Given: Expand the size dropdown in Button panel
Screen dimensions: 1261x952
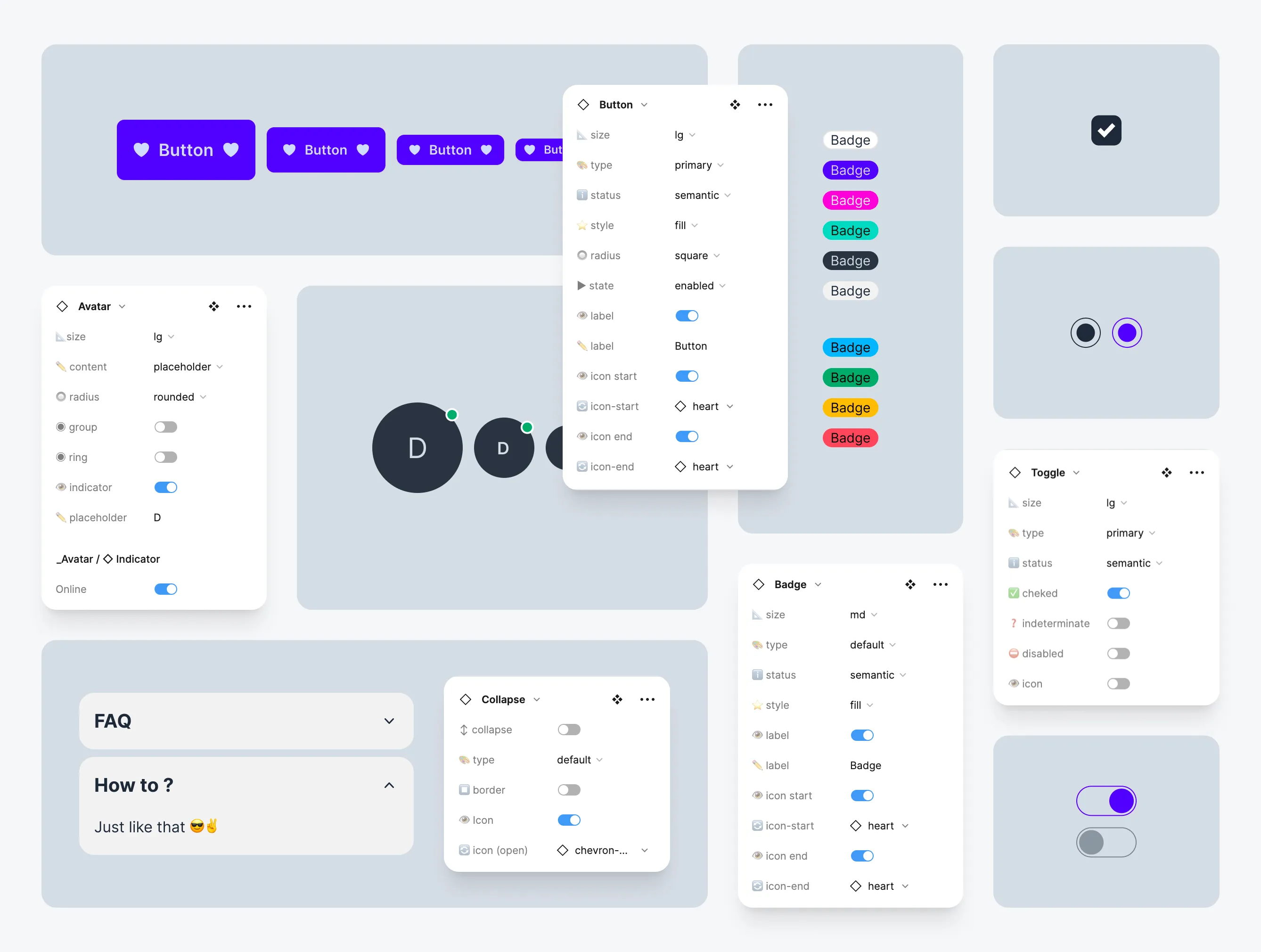Looking at the screenshot, I should [x=686, y=135].
